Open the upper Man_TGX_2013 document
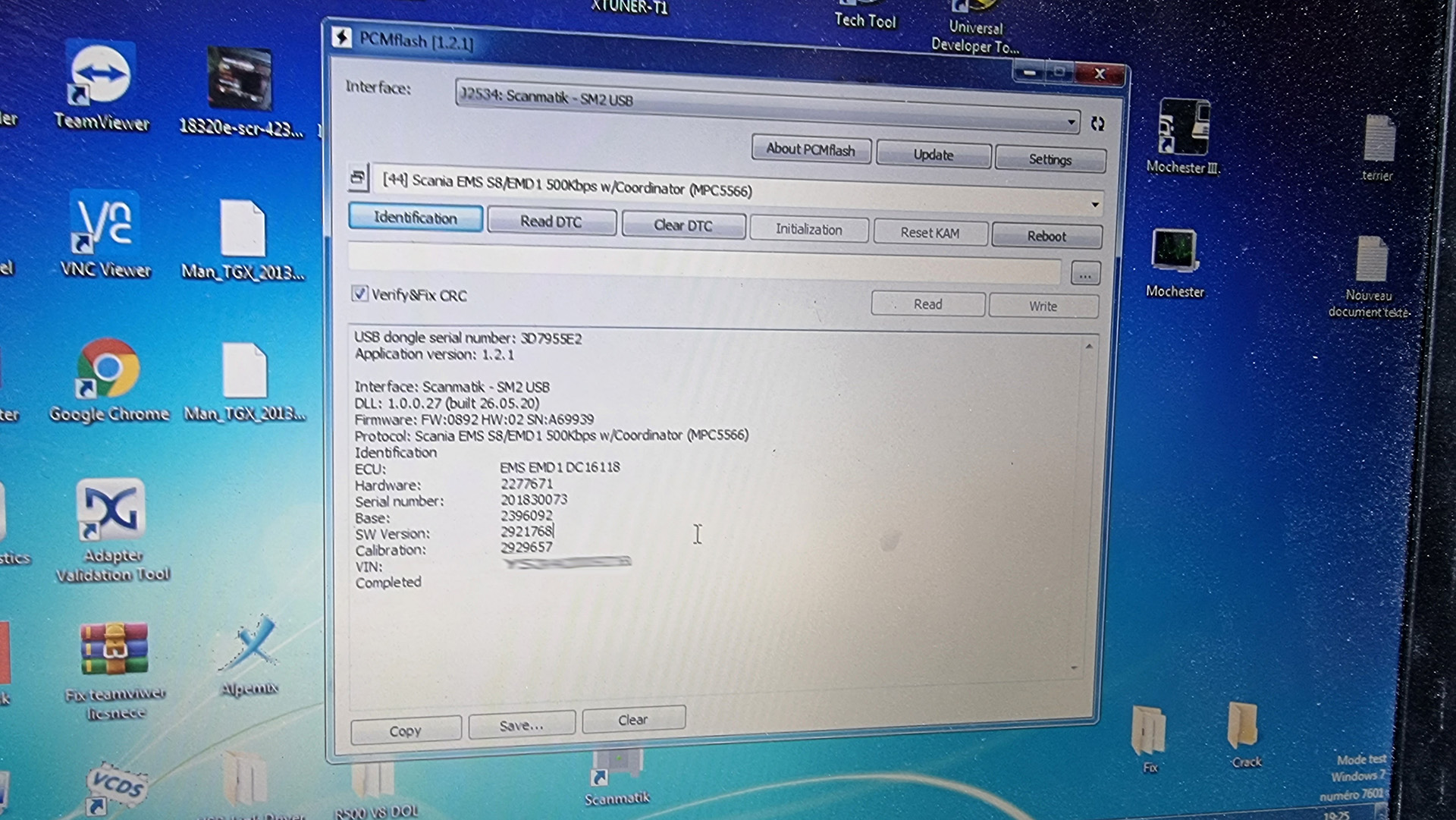 click(243, 240)
